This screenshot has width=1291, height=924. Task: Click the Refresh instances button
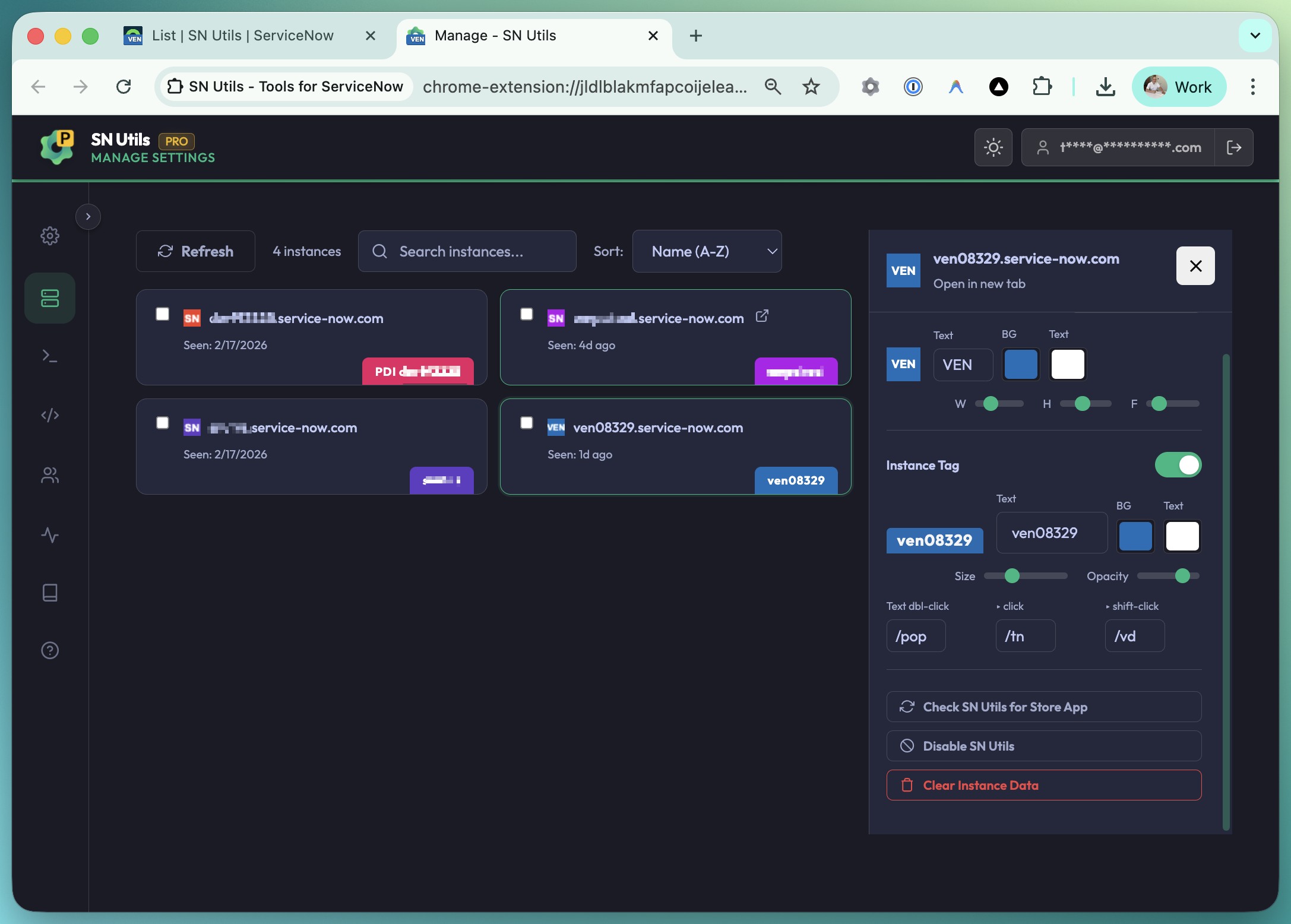point(195,251)
